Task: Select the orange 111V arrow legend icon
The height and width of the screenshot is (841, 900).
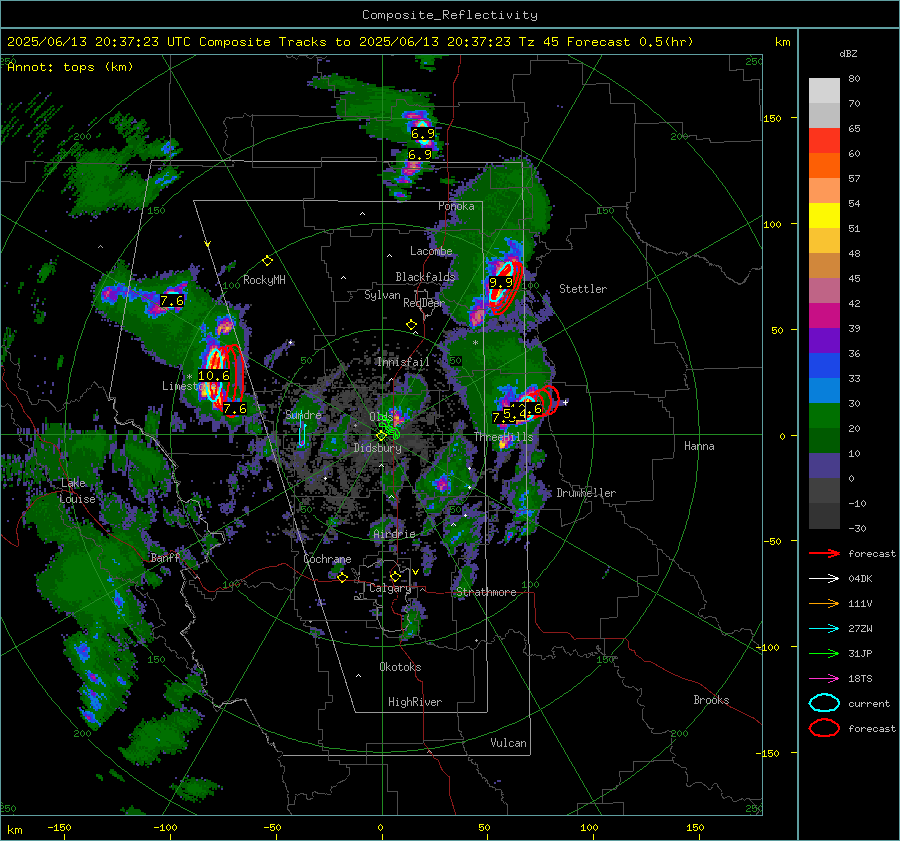Action: 824,603
